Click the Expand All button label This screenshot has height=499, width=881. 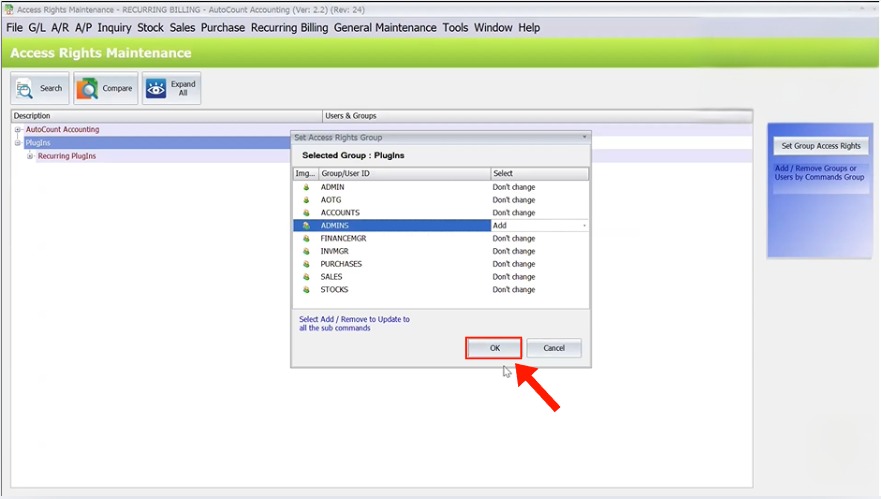click(183, 88)
